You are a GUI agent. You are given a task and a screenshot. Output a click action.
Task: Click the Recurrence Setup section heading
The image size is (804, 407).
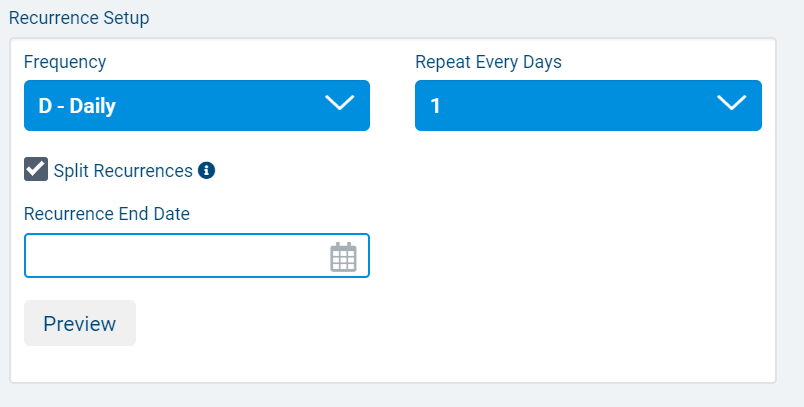coord(78,18)
